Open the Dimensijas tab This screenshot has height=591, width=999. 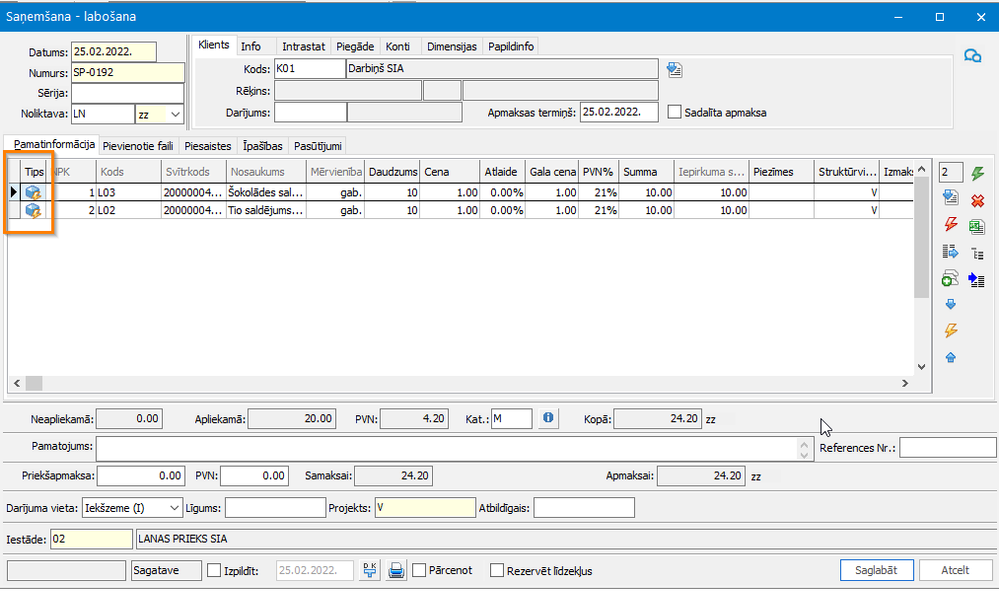452,46
